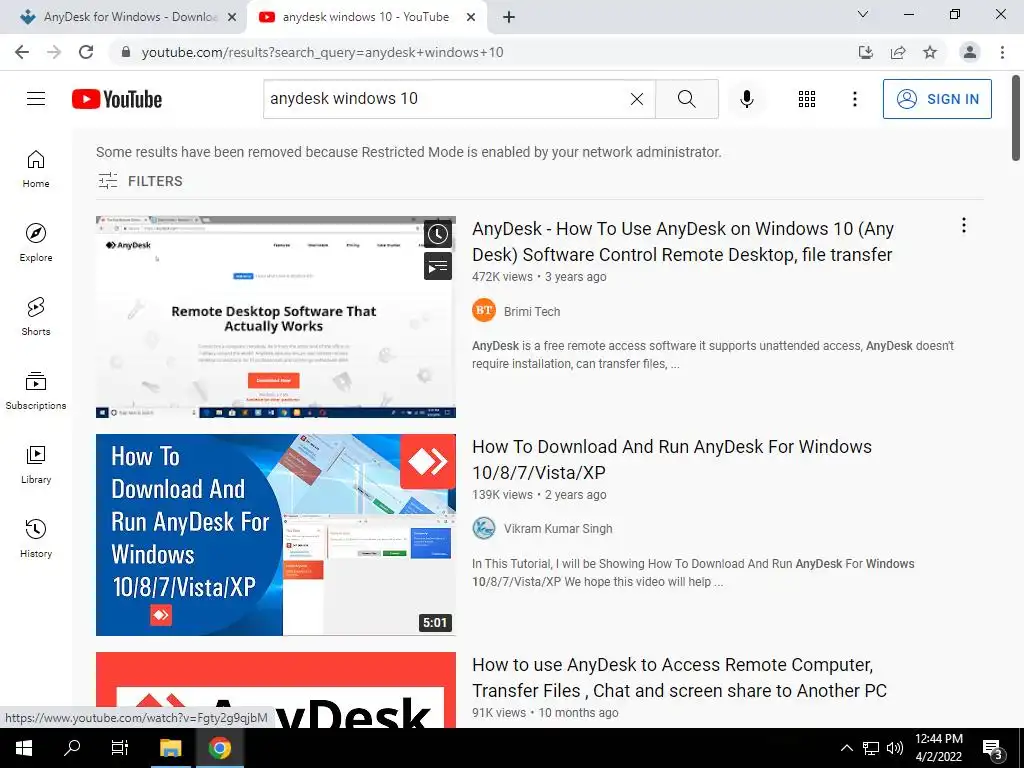Open the 'Remote Desktop Software' video thumbnail

coord(276,317)
